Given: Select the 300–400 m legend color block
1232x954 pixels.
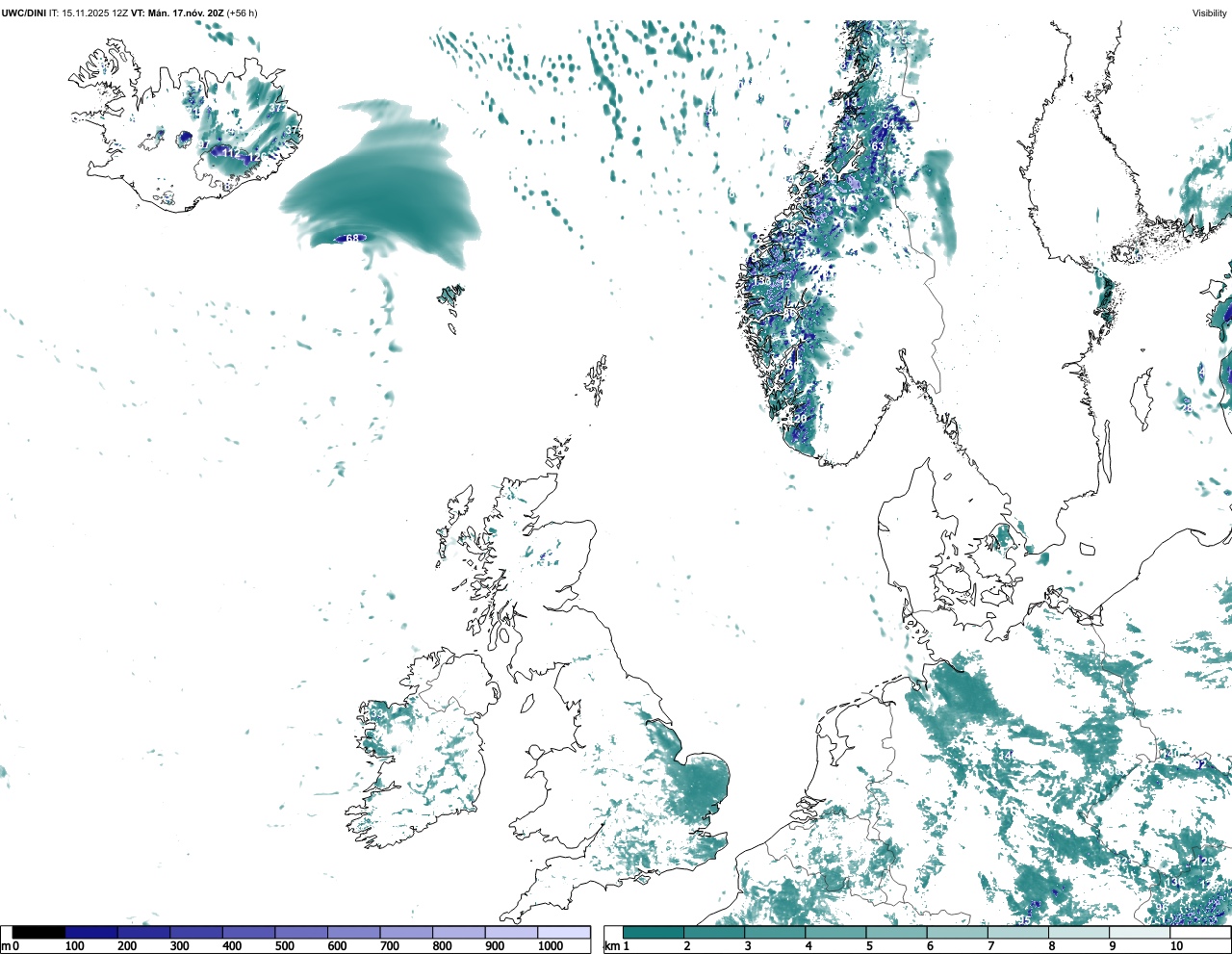Looking at the screenshot, I should click(196, 933).
